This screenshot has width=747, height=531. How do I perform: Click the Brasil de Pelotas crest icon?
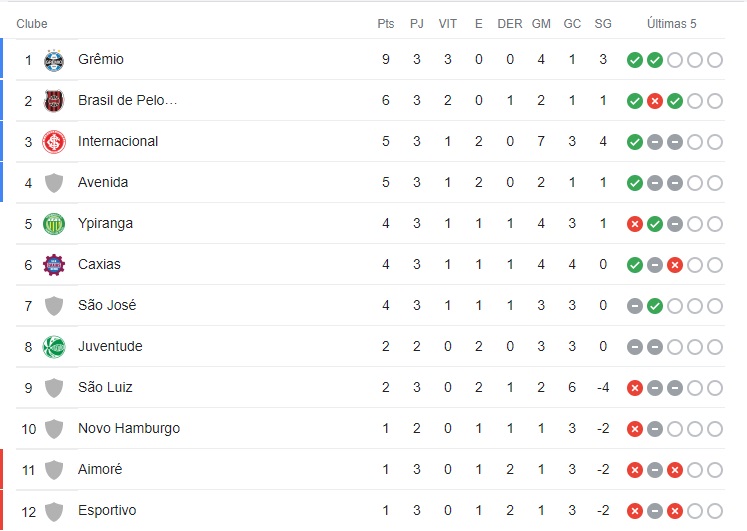[54, 101]
